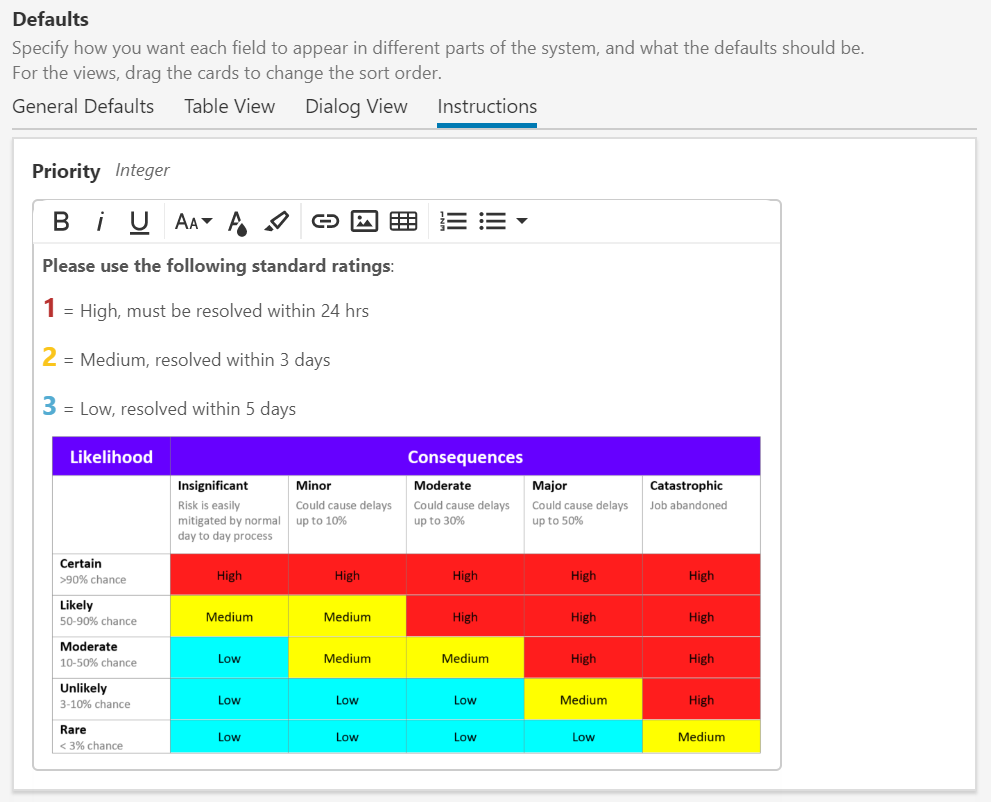Start a bulleted list
Screen dimensions: 991x802
point(492,221)
